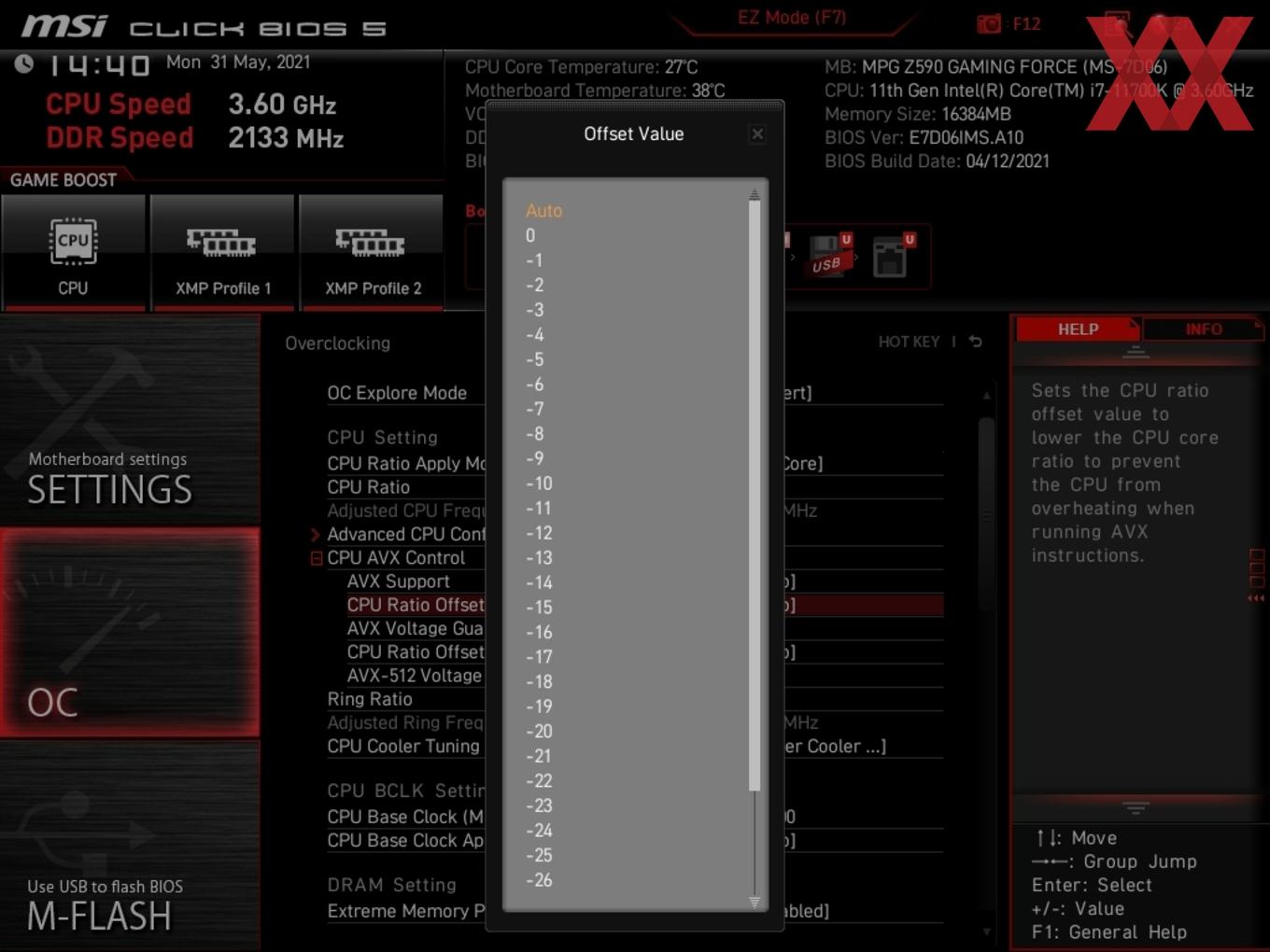Pick offset value -5

point(534,359)
